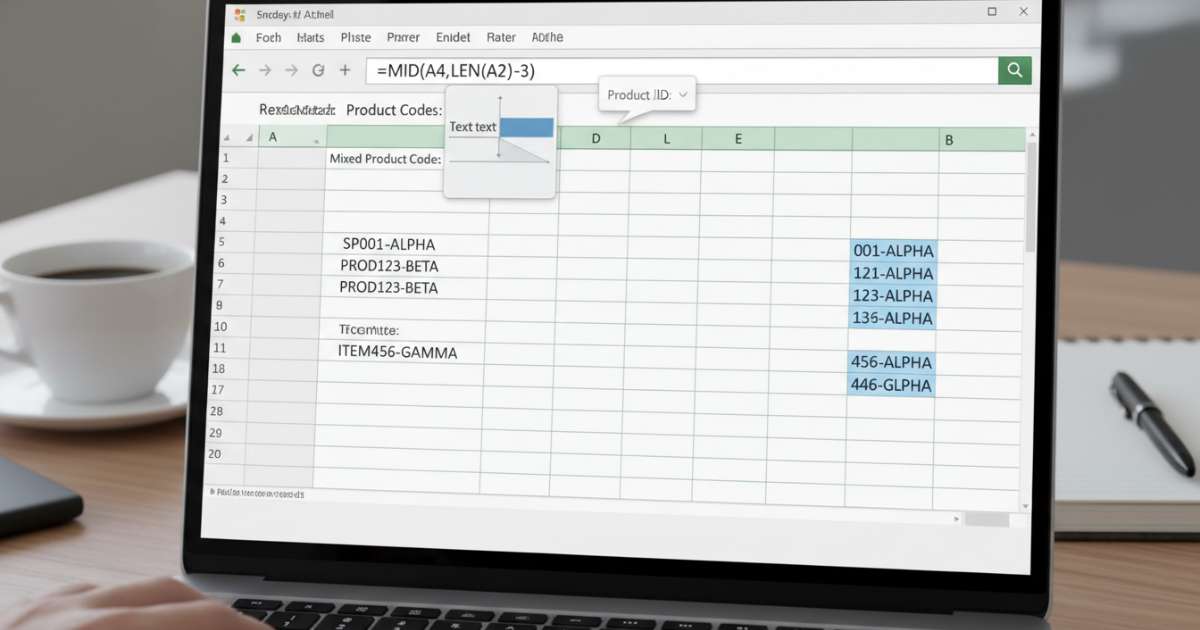Viewport: 1200px width, 630px height.
Task: Click the refresh icon in the toolbar
Action: pos(318,70)
